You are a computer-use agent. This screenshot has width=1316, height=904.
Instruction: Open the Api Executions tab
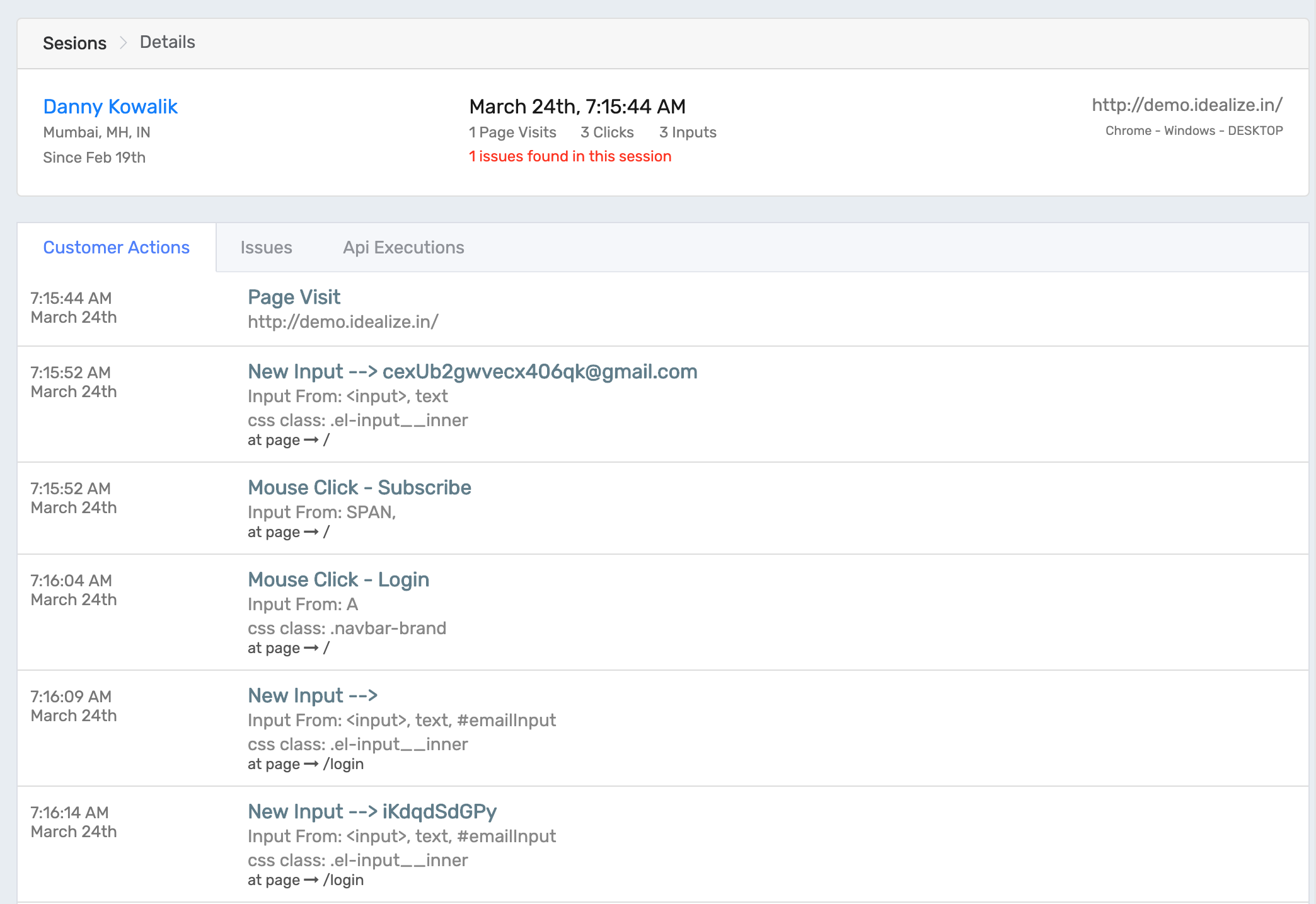[403, 247]
